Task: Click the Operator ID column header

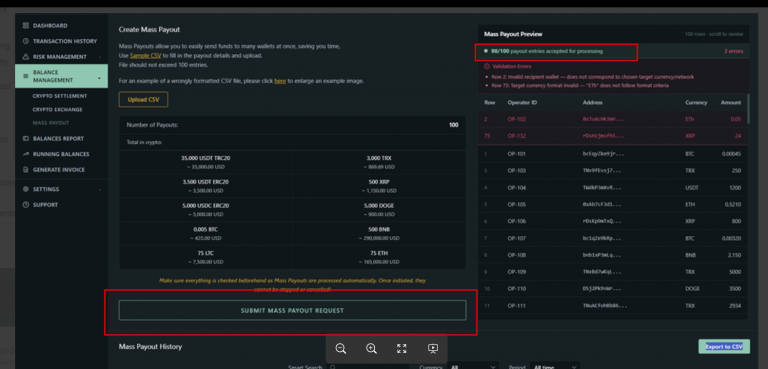Action: pos(522,103)
